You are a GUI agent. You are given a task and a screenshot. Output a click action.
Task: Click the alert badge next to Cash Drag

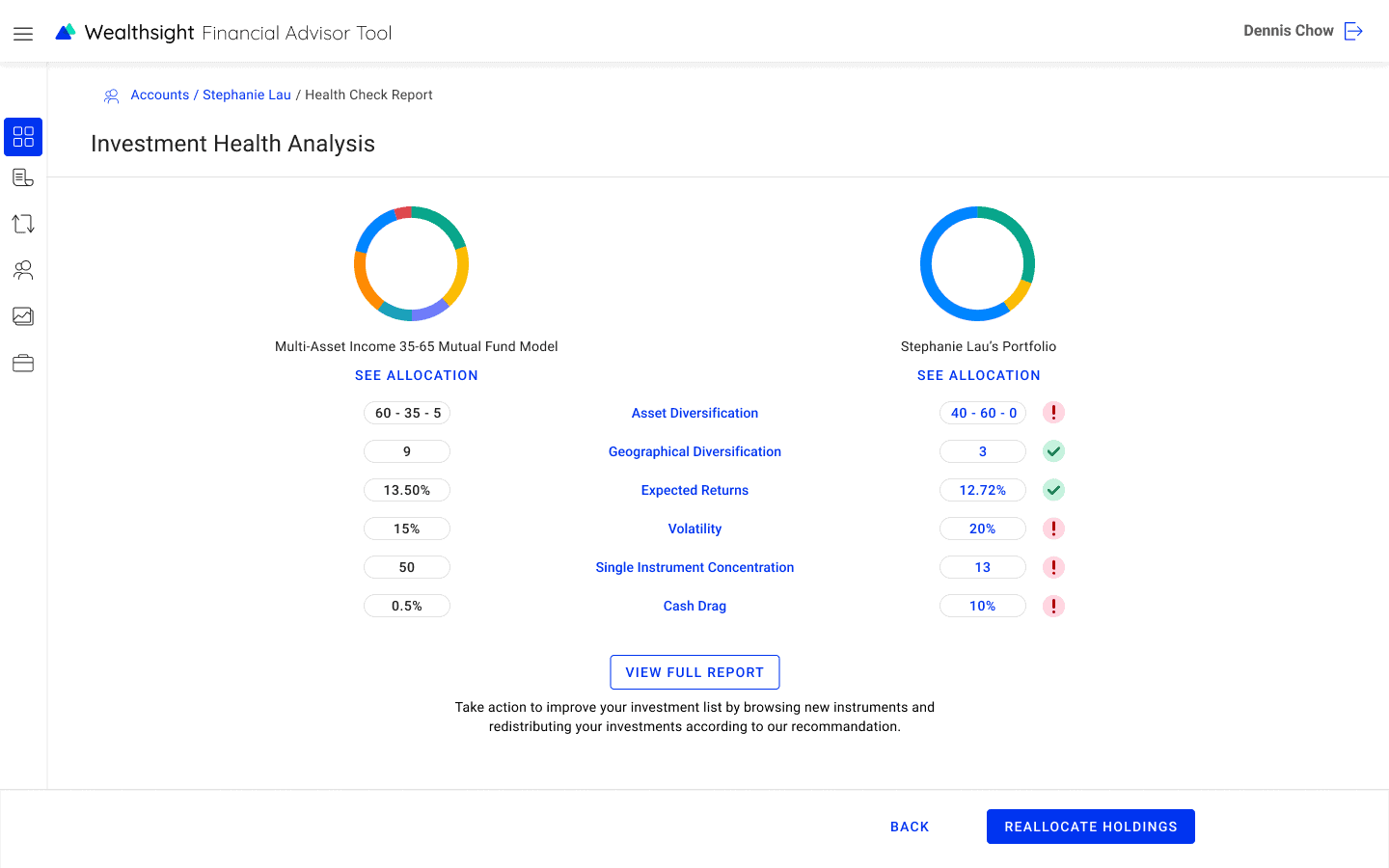click(1053, 606)
